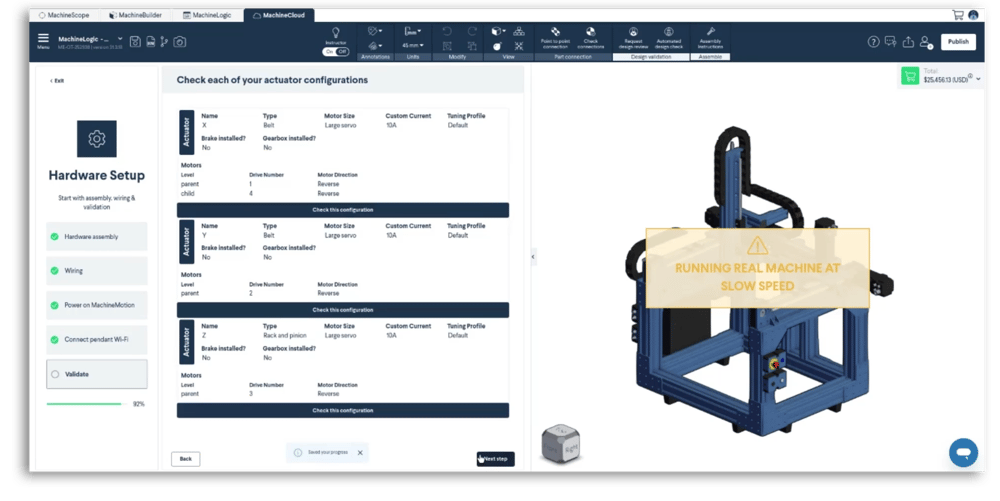Check X actuator configuration button
The height and width of the screenshot is (501, 1000).
point(343,210)
